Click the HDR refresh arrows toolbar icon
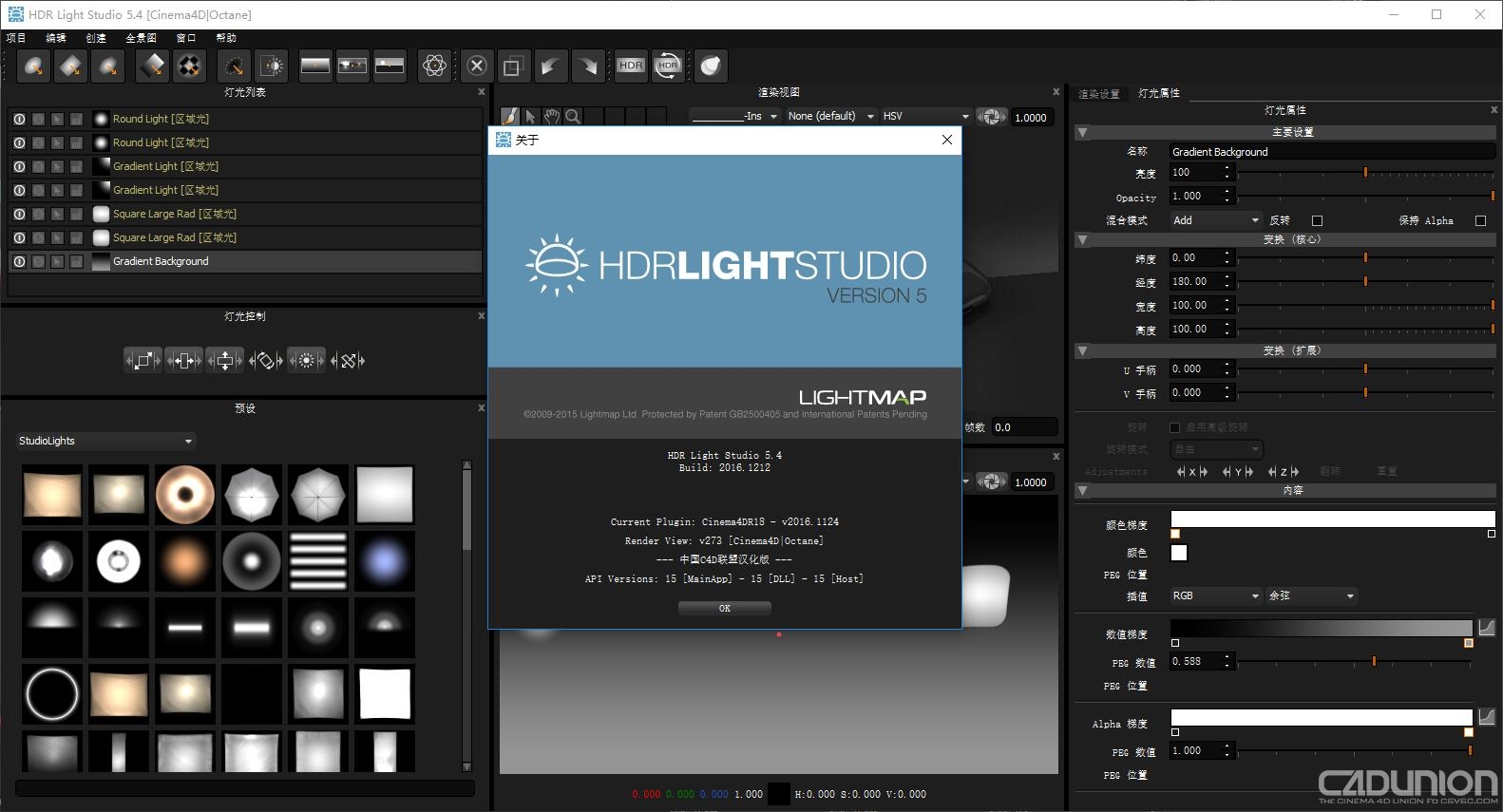 tap(669, 66)
